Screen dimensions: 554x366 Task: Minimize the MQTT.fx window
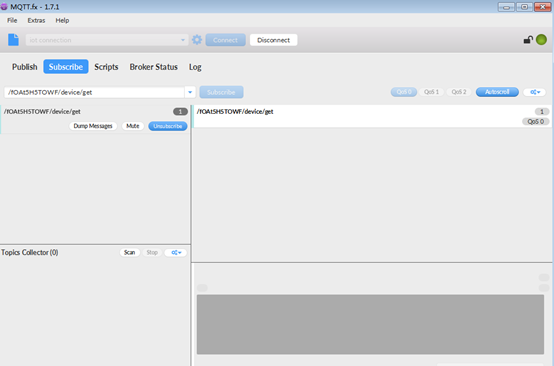[x=506, y=7]
